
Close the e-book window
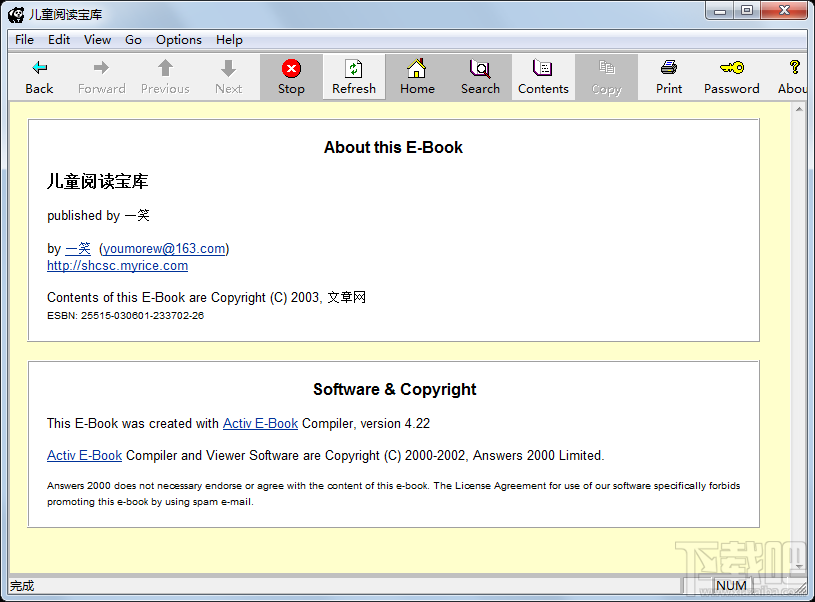click(784, 11)
